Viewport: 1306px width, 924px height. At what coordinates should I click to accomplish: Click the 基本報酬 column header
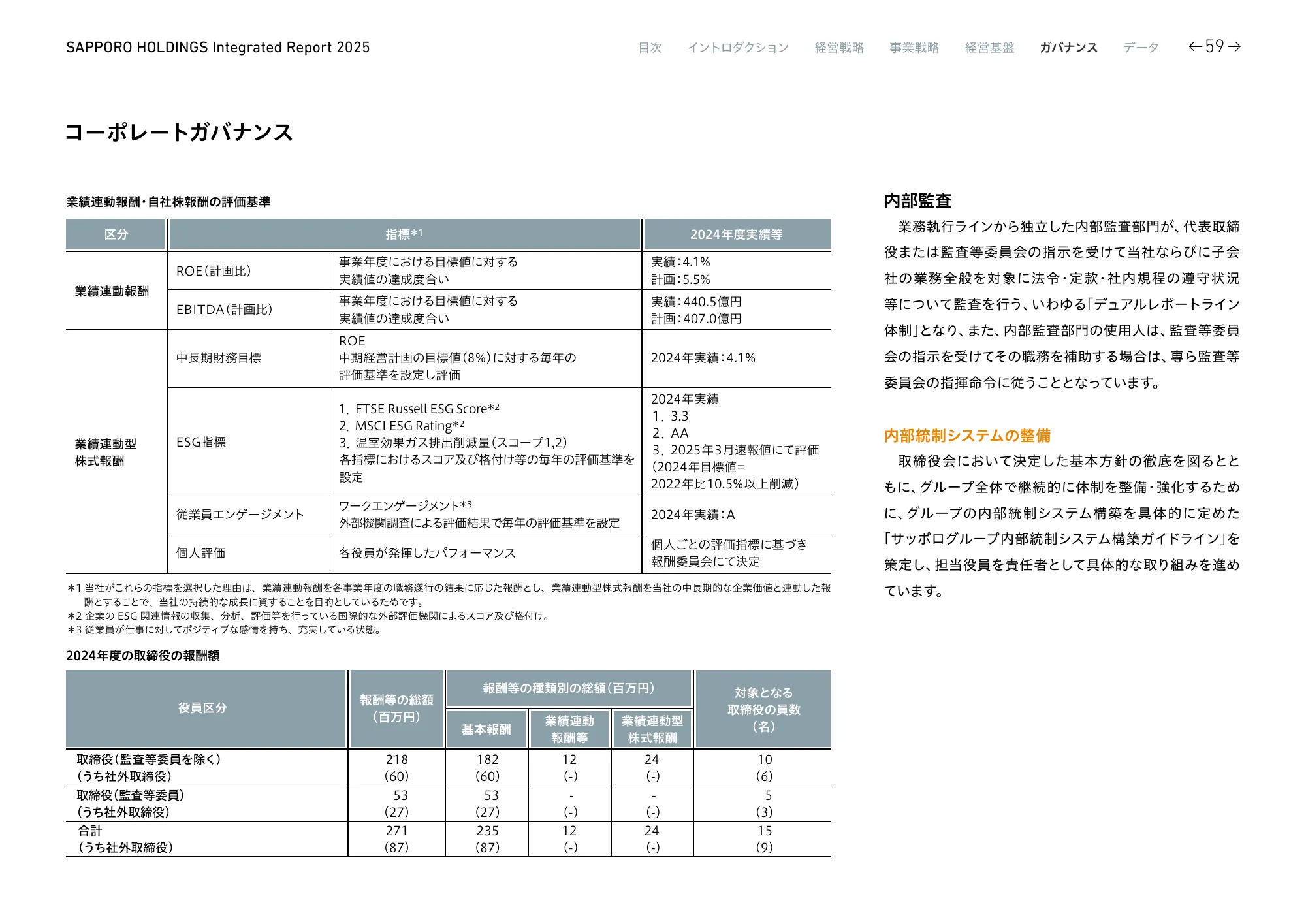pos(486,729)
